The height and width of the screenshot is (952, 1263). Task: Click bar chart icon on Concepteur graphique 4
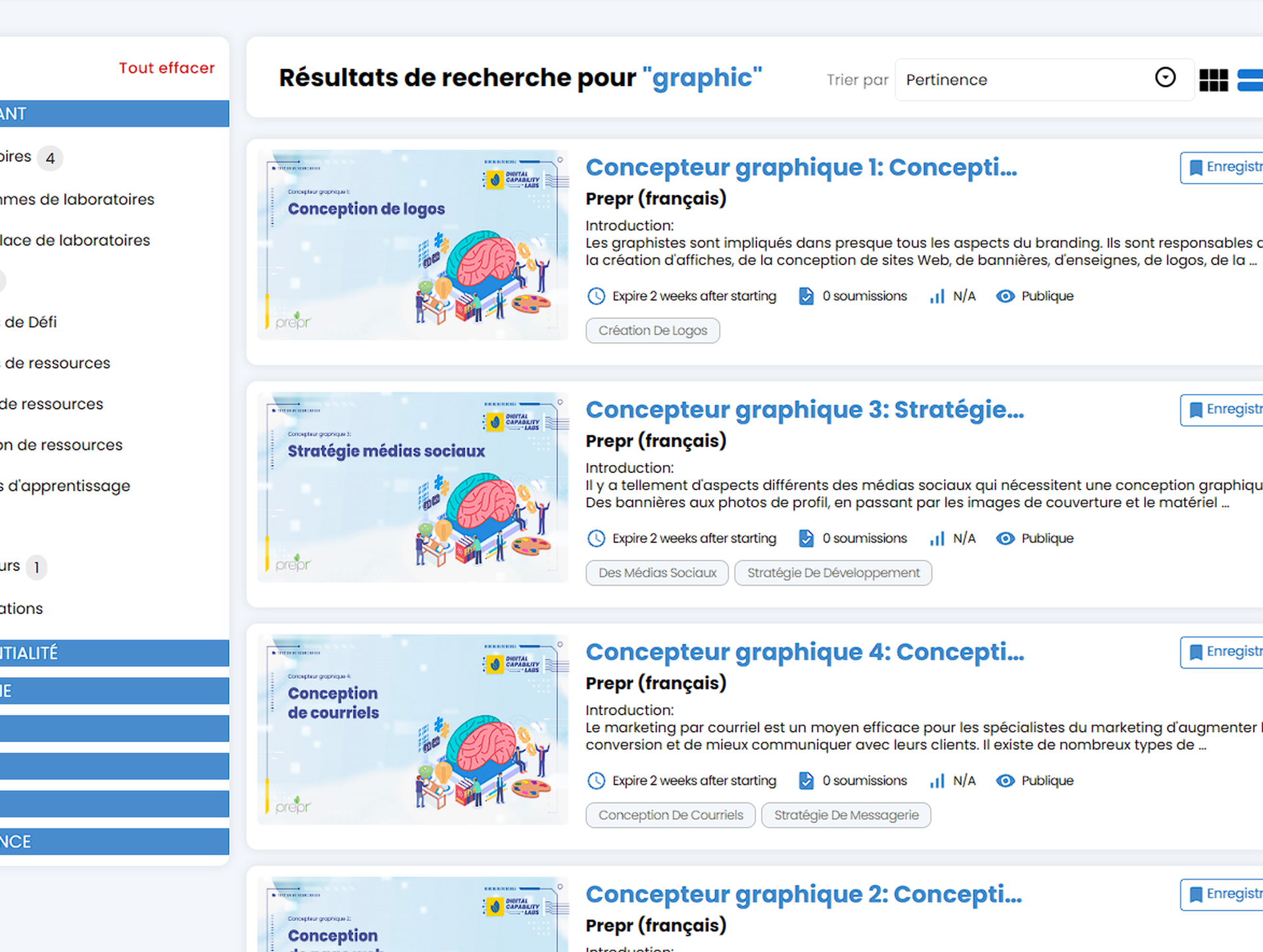click(937, 781)
